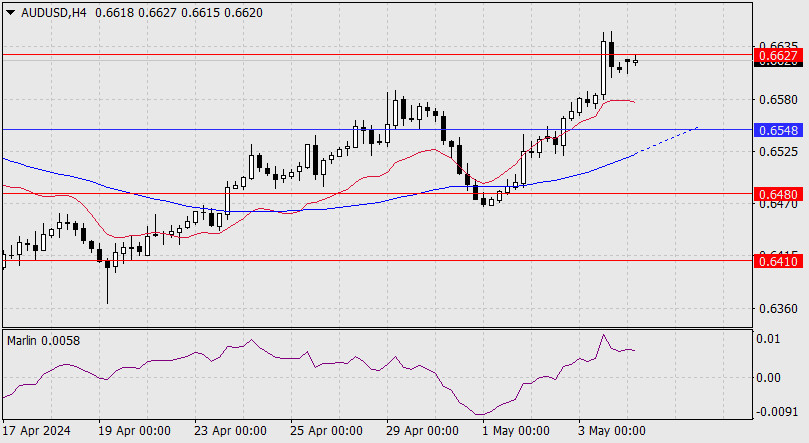Select the blue 0.6548 price level label
This screenshot has height=443, width=809.
tap(779, 130)
